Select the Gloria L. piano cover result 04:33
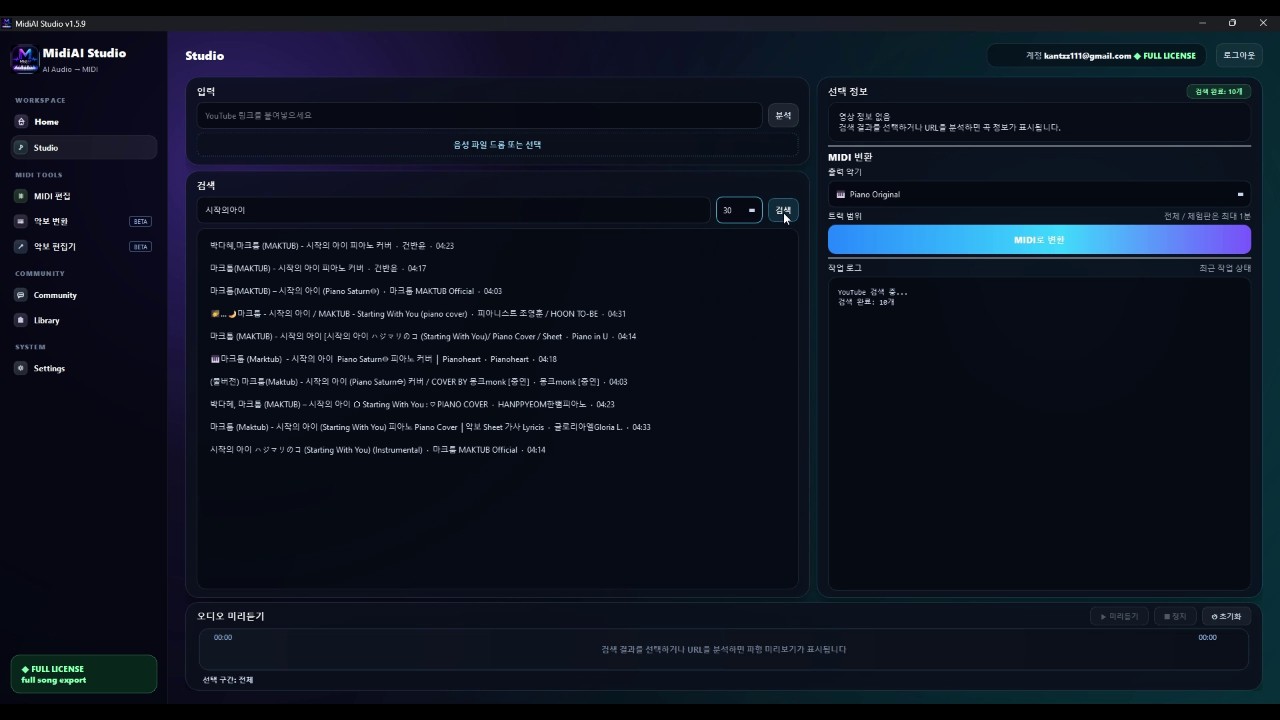Screen dimensions: 1280x720 coord(497,427)
